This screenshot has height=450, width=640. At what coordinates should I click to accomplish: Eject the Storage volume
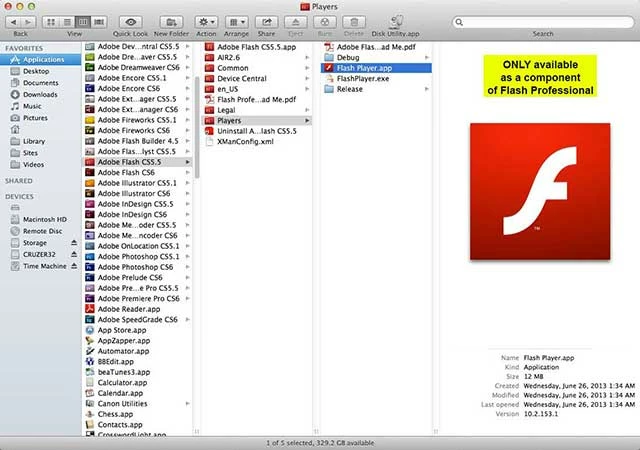(74, 243)
